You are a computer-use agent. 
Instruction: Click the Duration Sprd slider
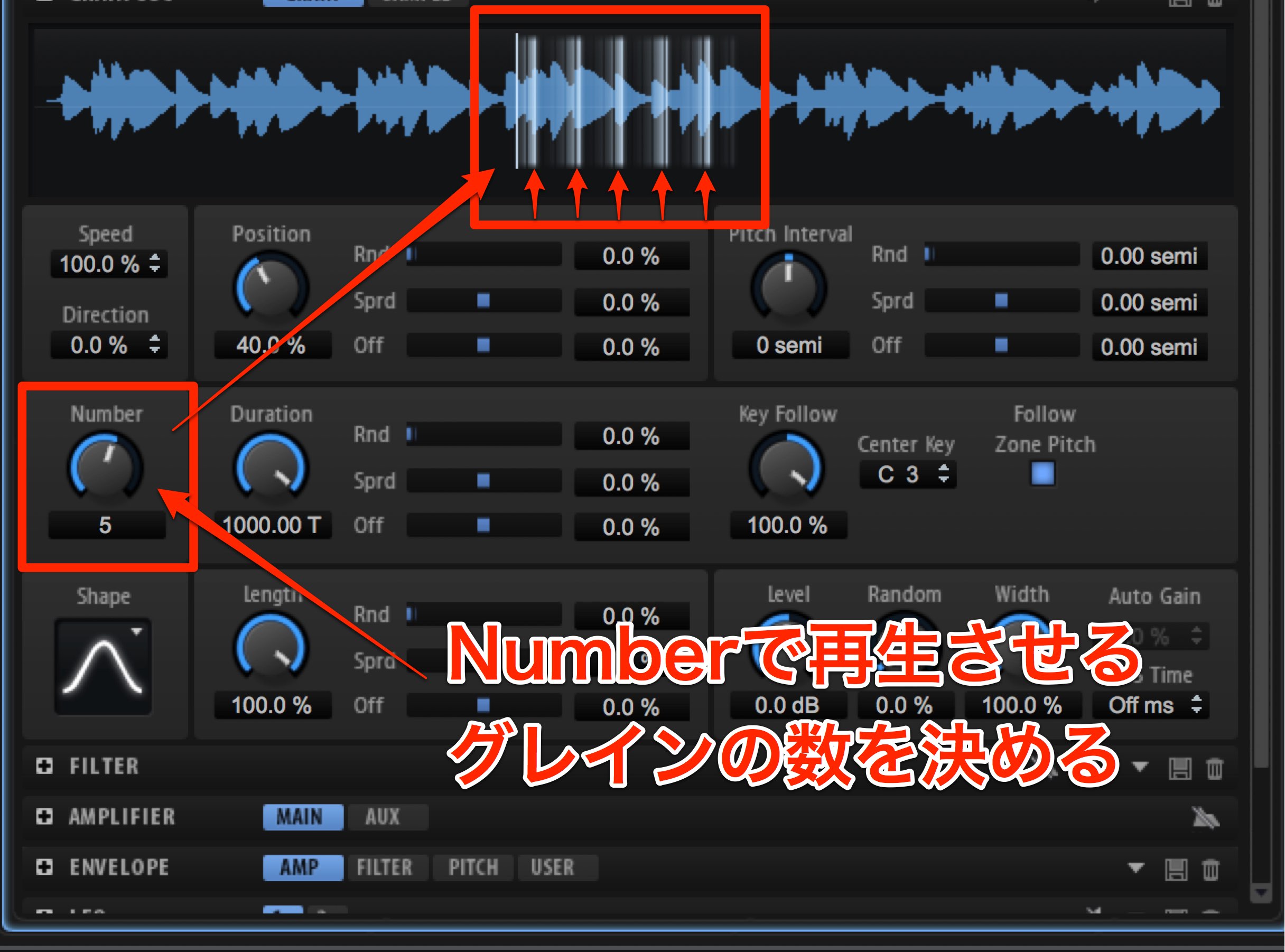(x=484, y=480)
